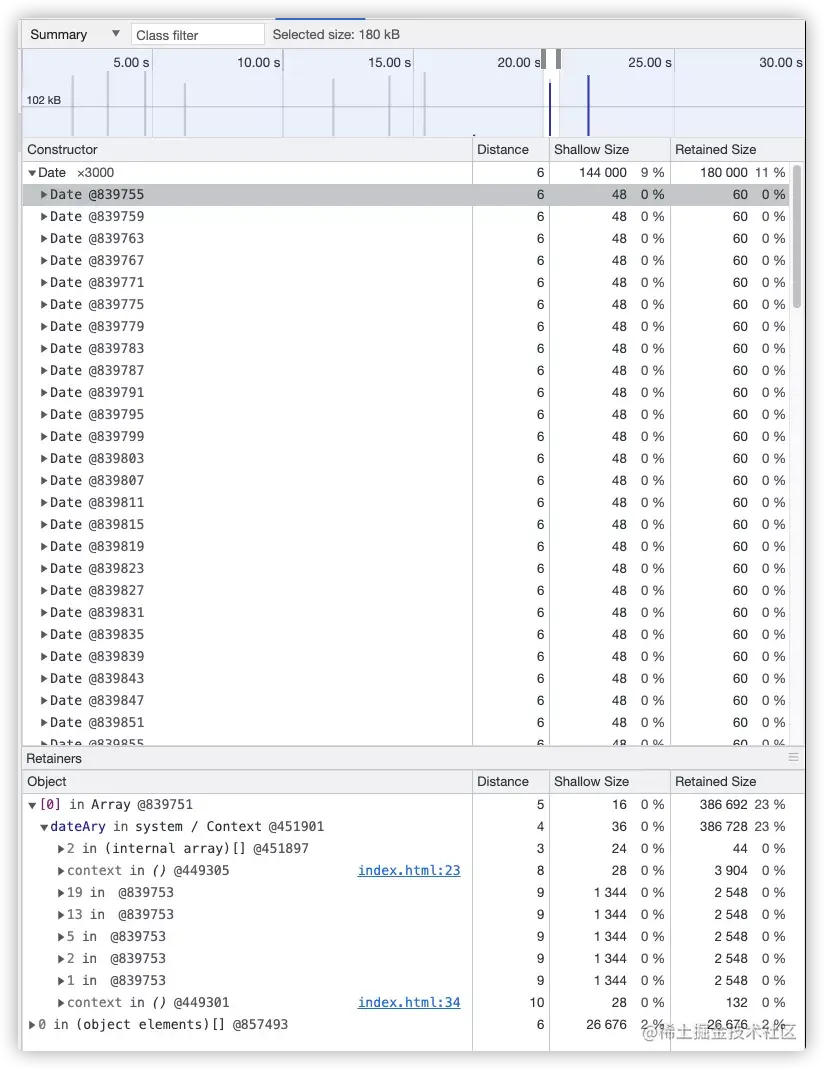Image resolution: width=824 pixels, height=1069 pixels.
Task: Click the 180 000 retained size value
Action: (x=724, y=173)
